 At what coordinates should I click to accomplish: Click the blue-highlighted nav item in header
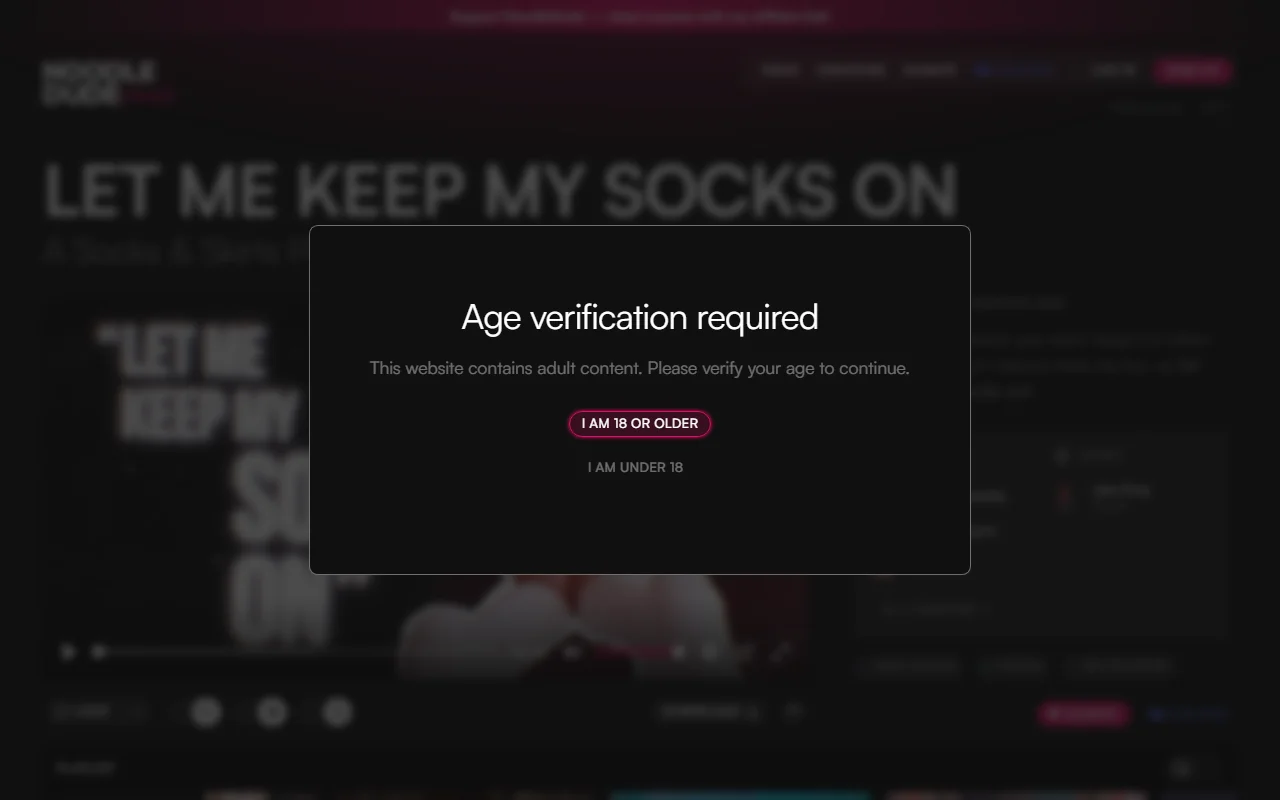[x=1014, y=70]
